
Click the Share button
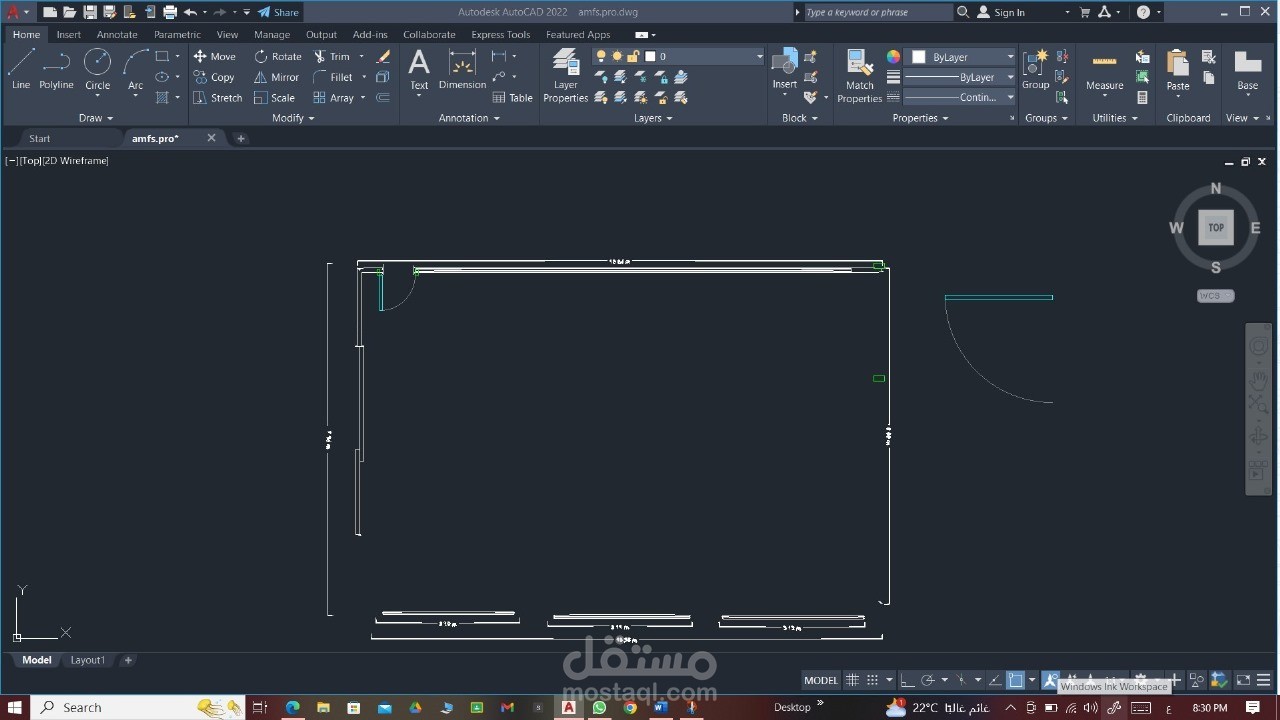click(278, 12)
